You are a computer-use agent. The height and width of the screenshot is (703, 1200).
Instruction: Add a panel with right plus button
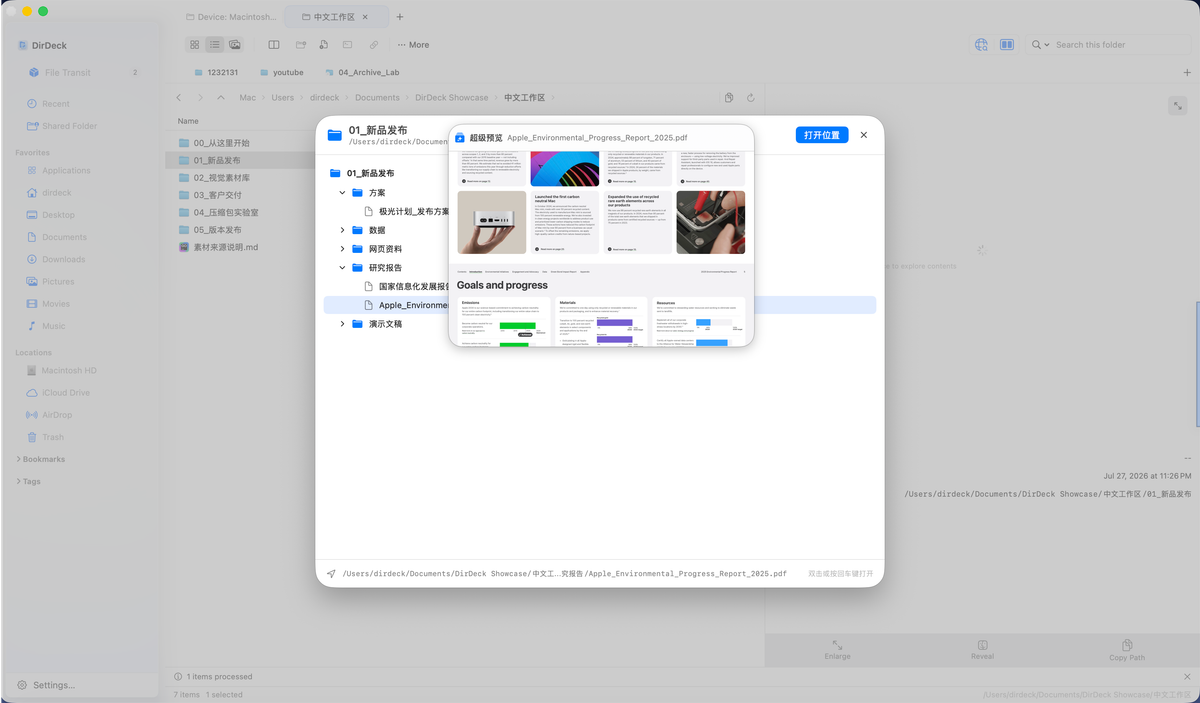pyautogui.click(x=1186, y=73)
